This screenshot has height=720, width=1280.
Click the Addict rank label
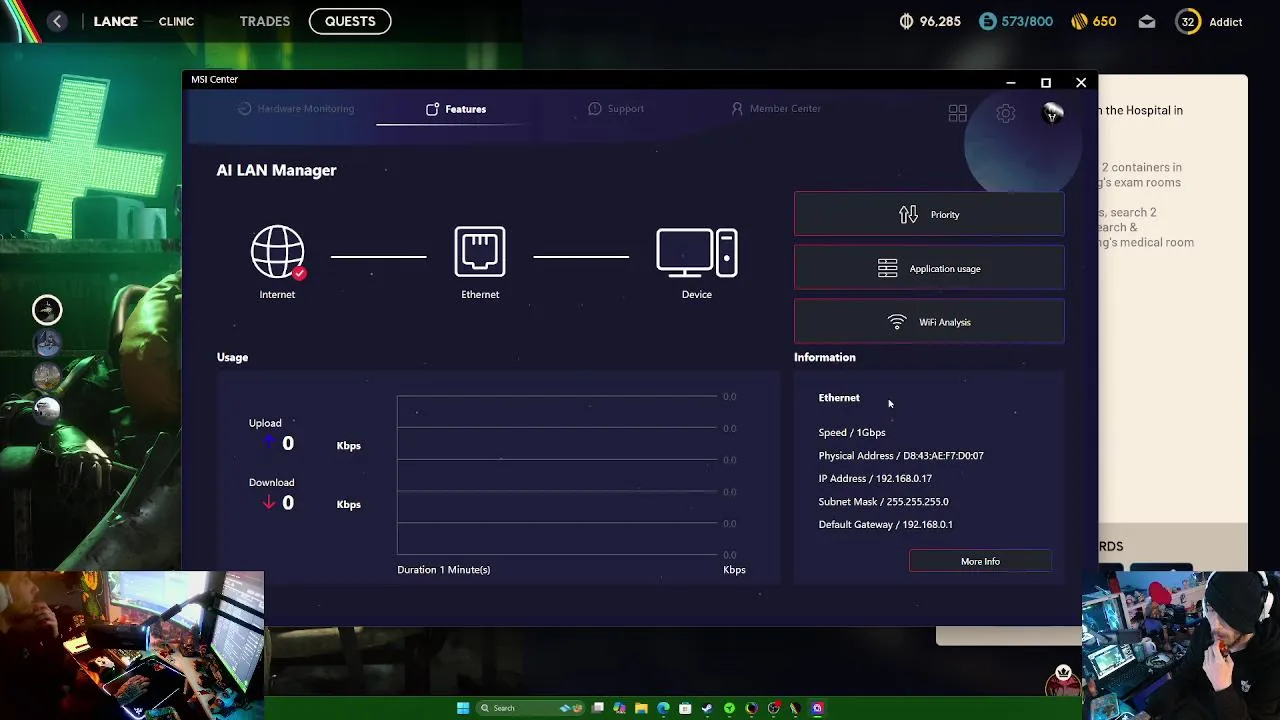point(1225,22)
